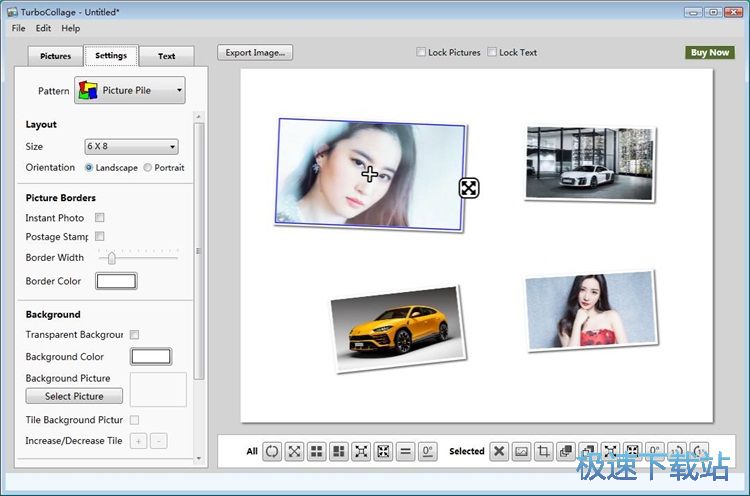Click the resize handle icon beside selected photo
Screen dimensions: 750x496
[469, 188]
